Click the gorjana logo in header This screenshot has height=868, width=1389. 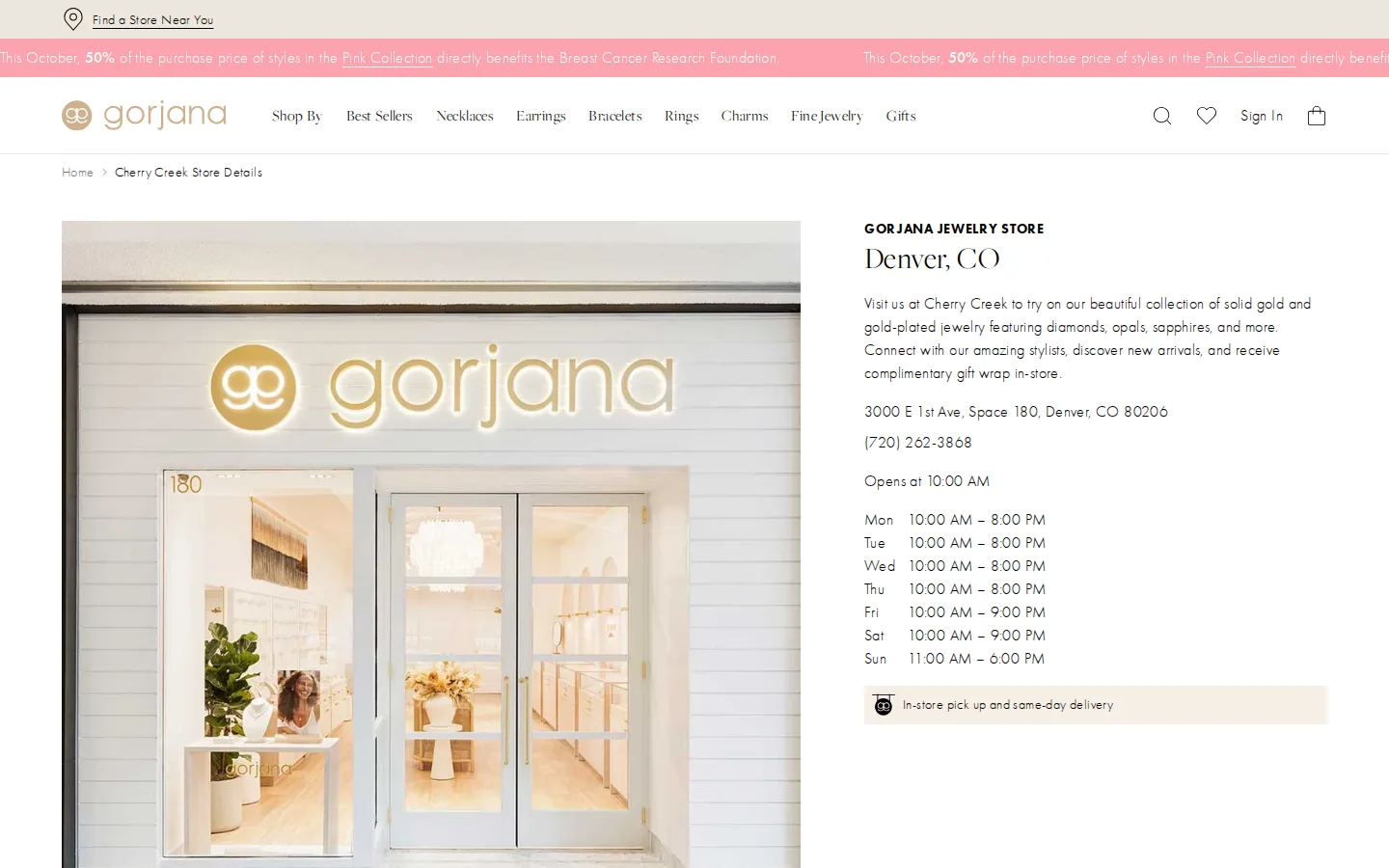coord(144,116)
